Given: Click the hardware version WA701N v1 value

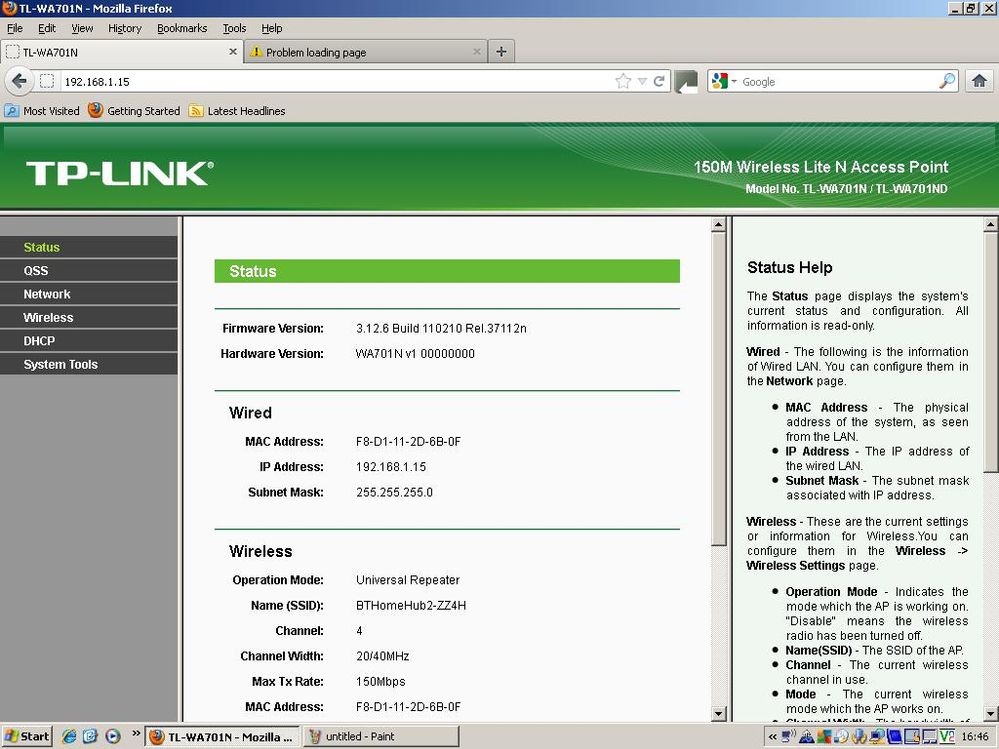Looking at the screenshot, I should [x=415, y=353].
